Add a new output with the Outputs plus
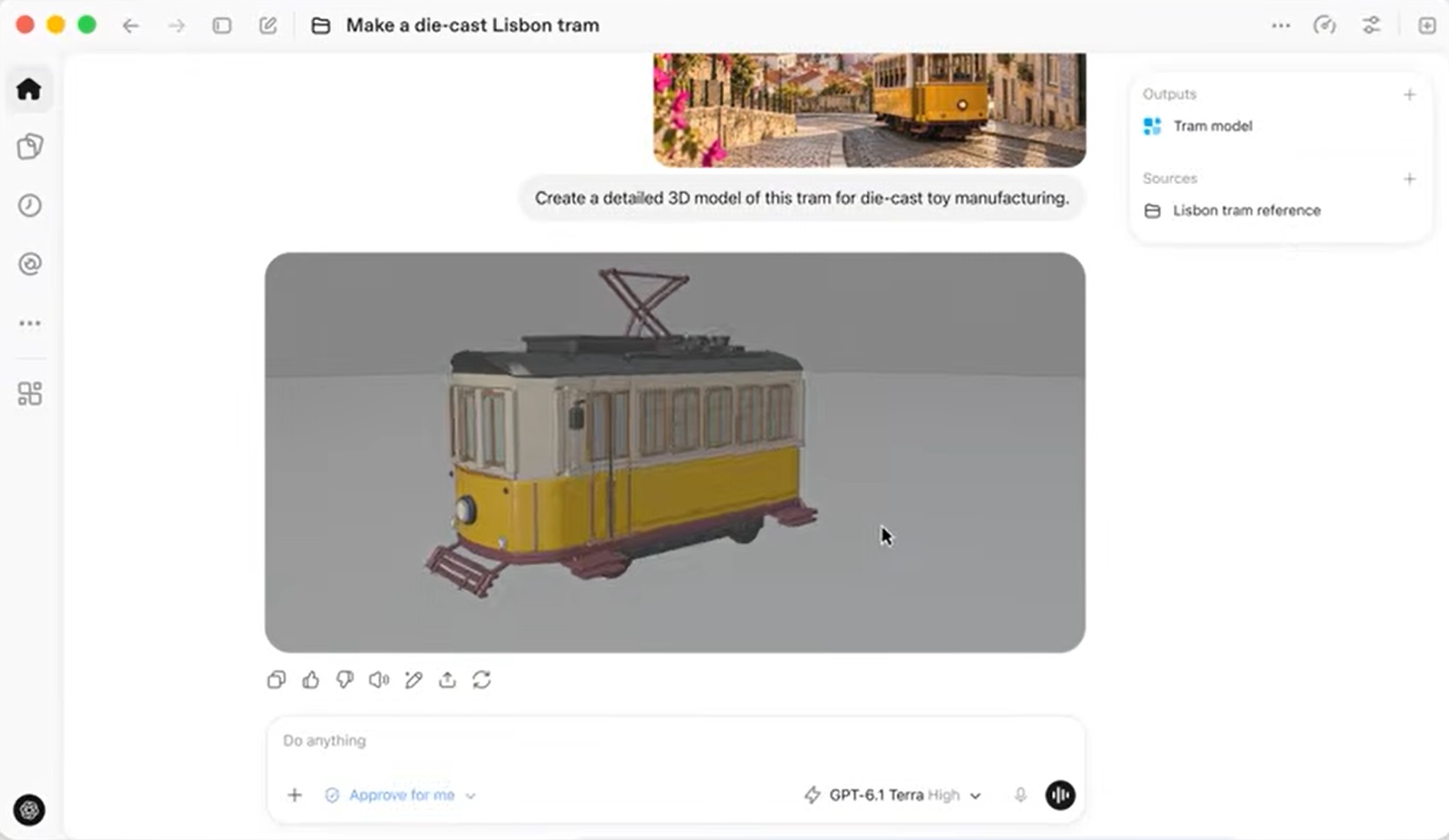Viewport: 1449px width, 840px height. 1409,94
